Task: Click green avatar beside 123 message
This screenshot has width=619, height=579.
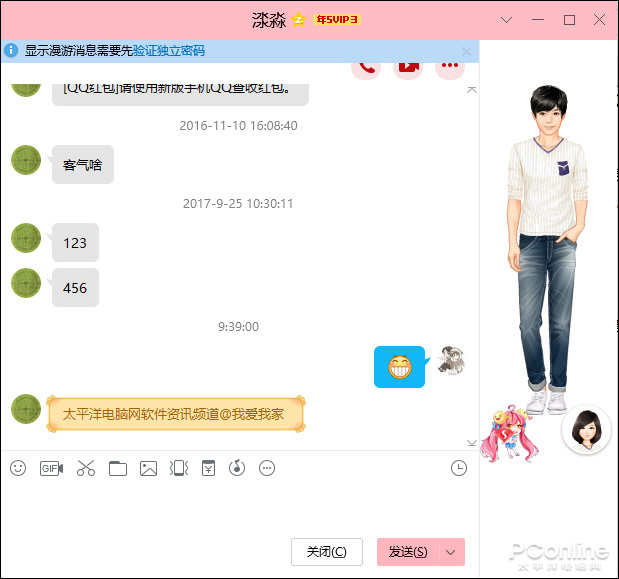Action: coord(26,238)
